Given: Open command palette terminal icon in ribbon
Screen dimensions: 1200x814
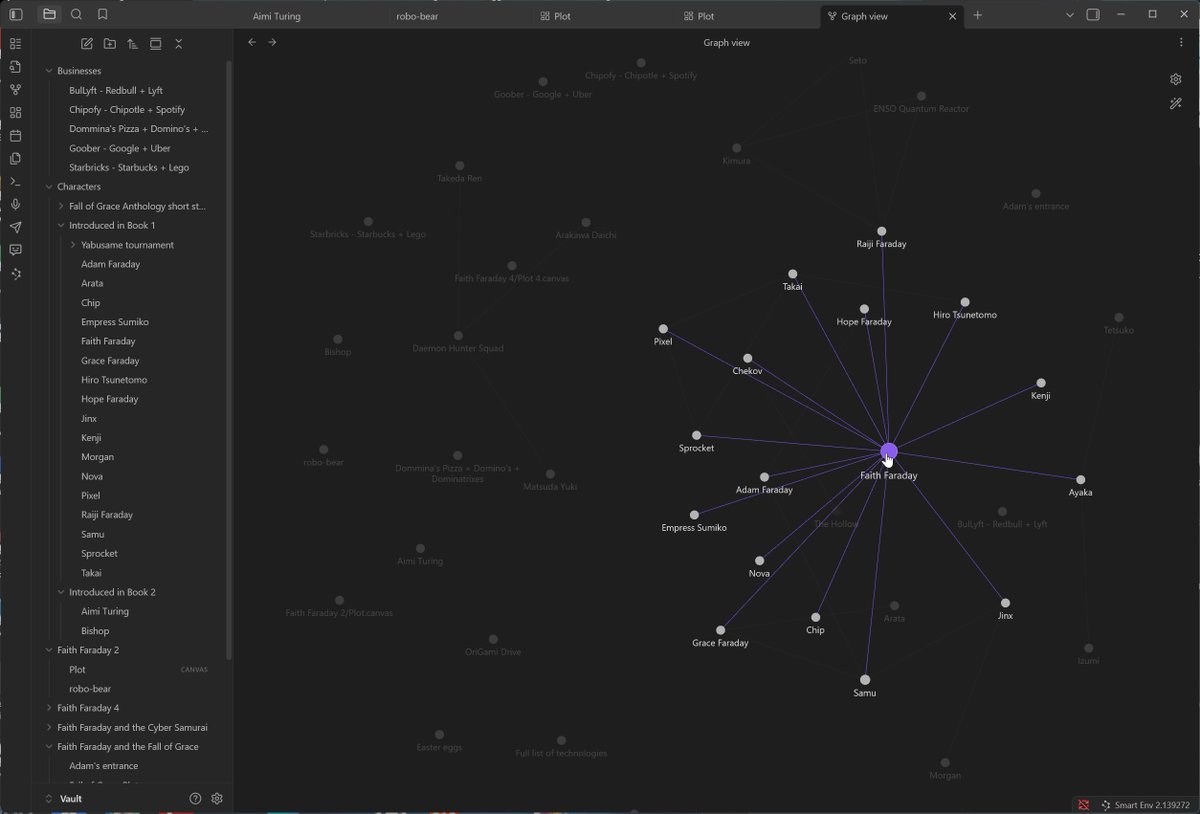Looking at the screenshot, I should pyautogui.click(x=15, y=182).
